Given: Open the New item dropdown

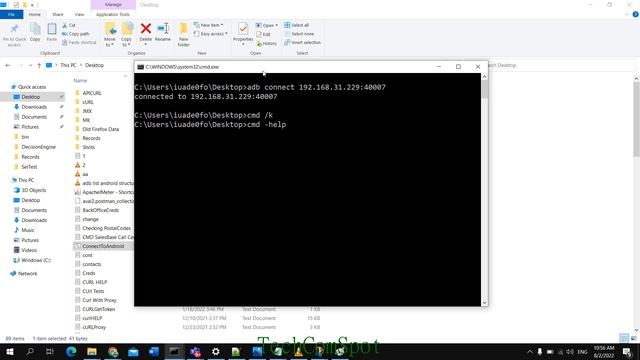Looking at the screenshot, I should coord(209,25).
